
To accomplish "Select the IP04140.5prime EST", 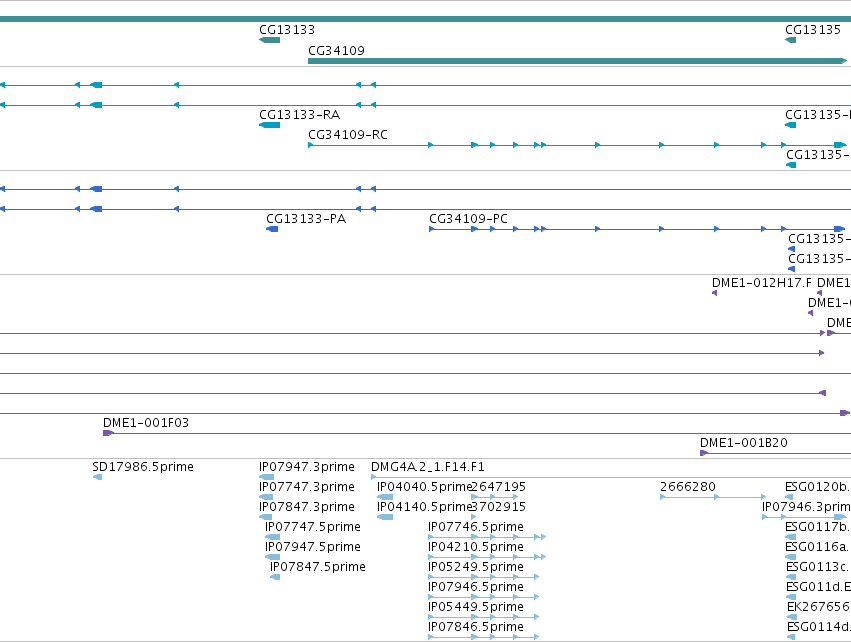I will coord(385,517).
